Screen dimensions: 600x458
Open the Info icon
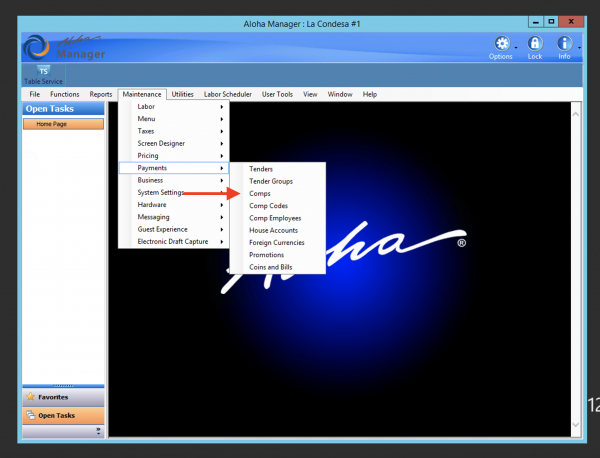(564, 44)
